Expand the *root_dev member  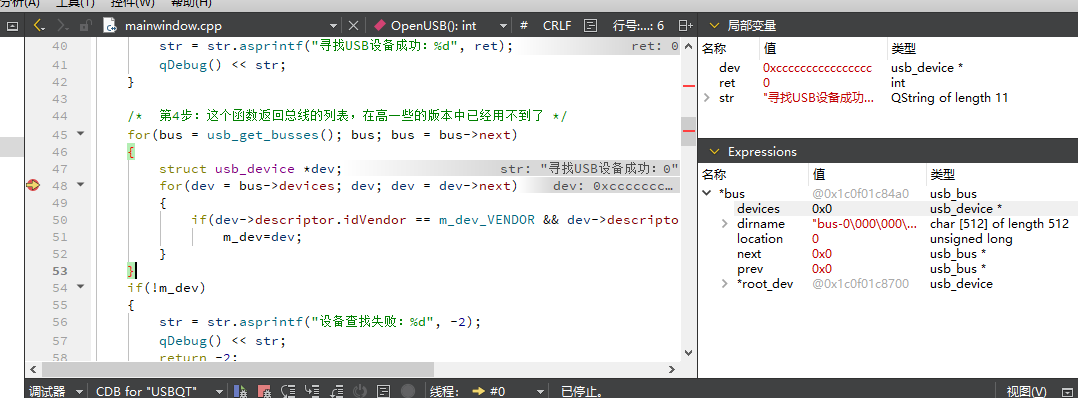[724, 284]
